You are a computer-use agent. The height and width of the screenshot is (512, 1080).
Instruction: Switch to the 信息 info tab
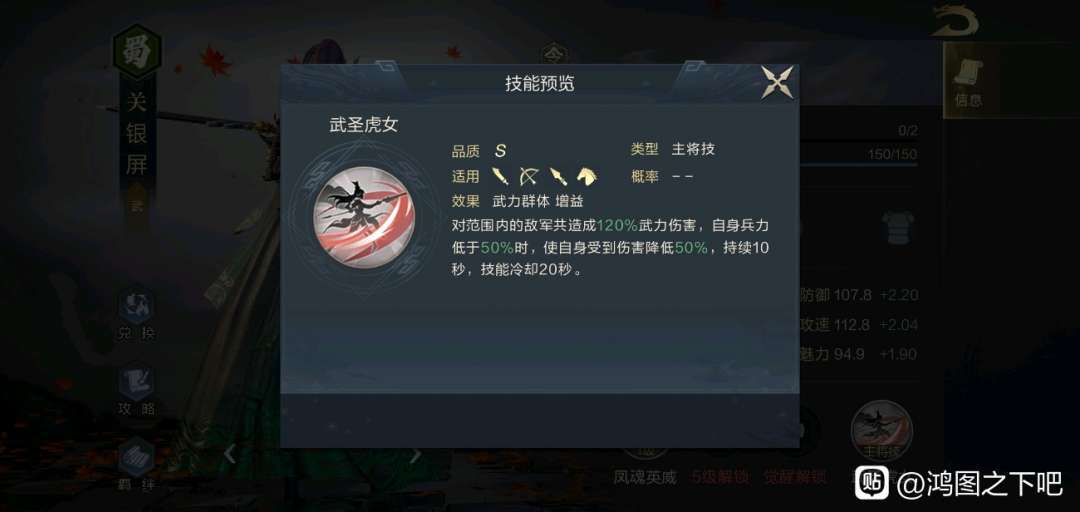[970, 80]
